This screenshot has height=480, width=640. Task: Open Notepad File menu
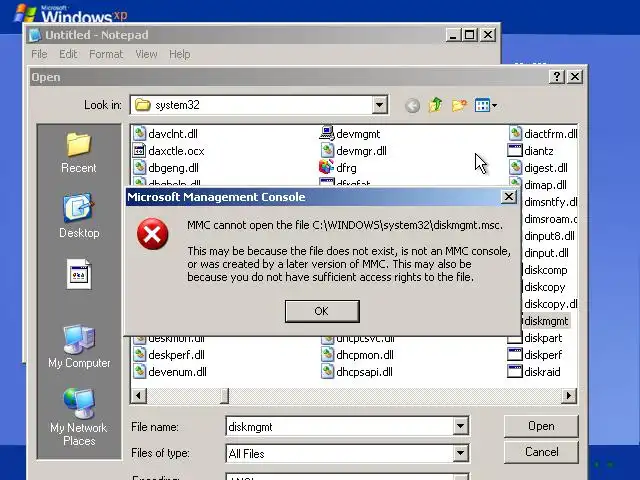[39, 54]
